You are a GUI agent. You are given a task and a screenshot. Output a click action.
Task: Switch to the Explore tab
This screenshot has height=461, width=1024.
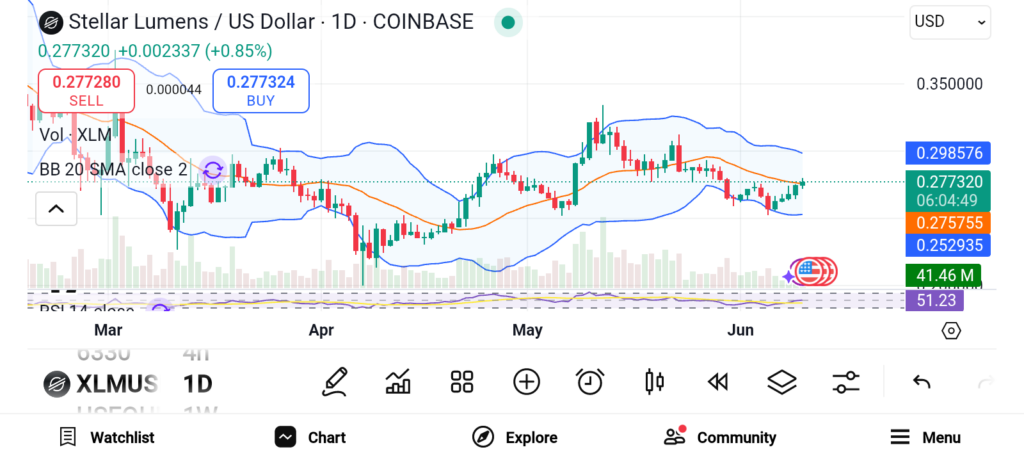(515, 437)
